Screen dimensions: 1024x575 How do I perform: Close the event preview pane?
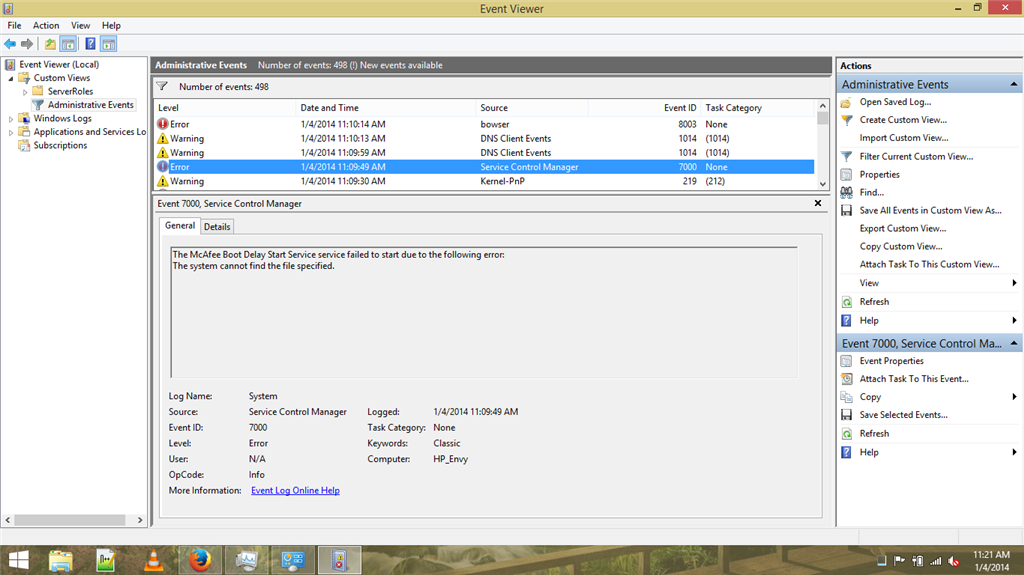(818, 203)
